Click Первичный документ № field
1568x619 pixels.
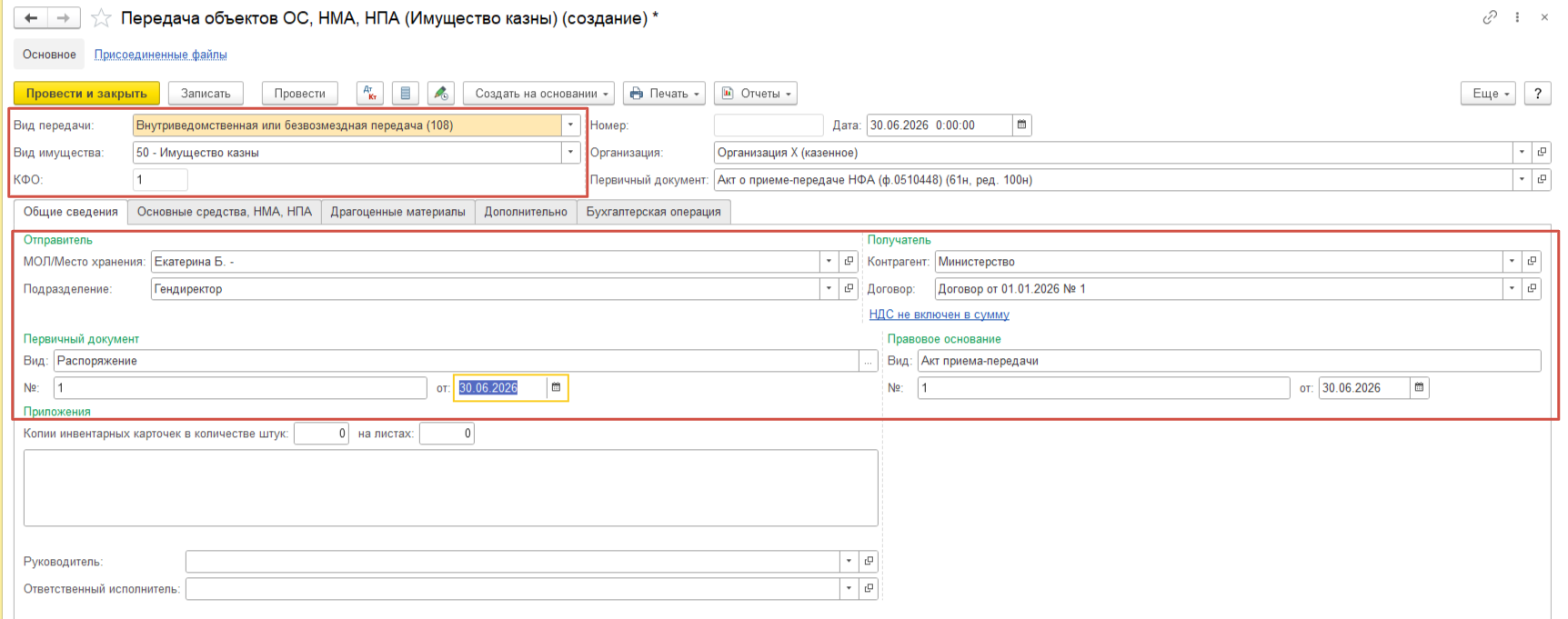(240, 388)
